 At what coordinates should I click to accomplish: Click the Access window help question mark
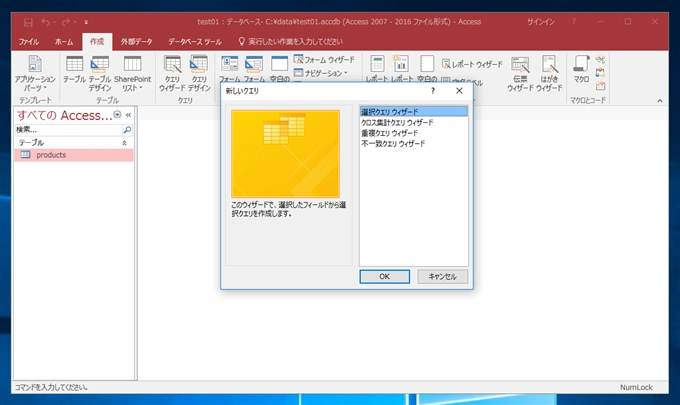[574, 21]
